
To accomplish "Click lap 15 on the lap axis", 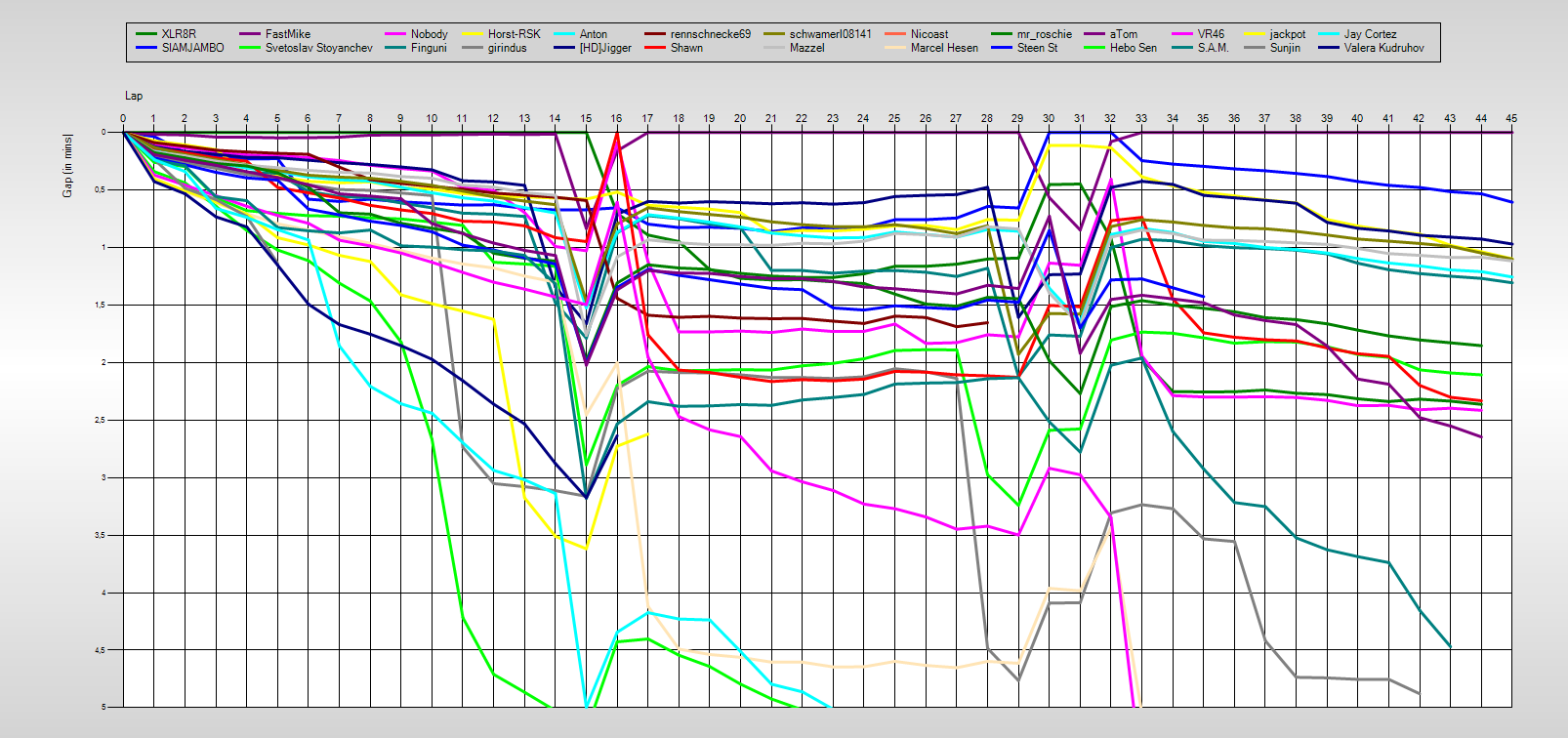I will (586, 118).
